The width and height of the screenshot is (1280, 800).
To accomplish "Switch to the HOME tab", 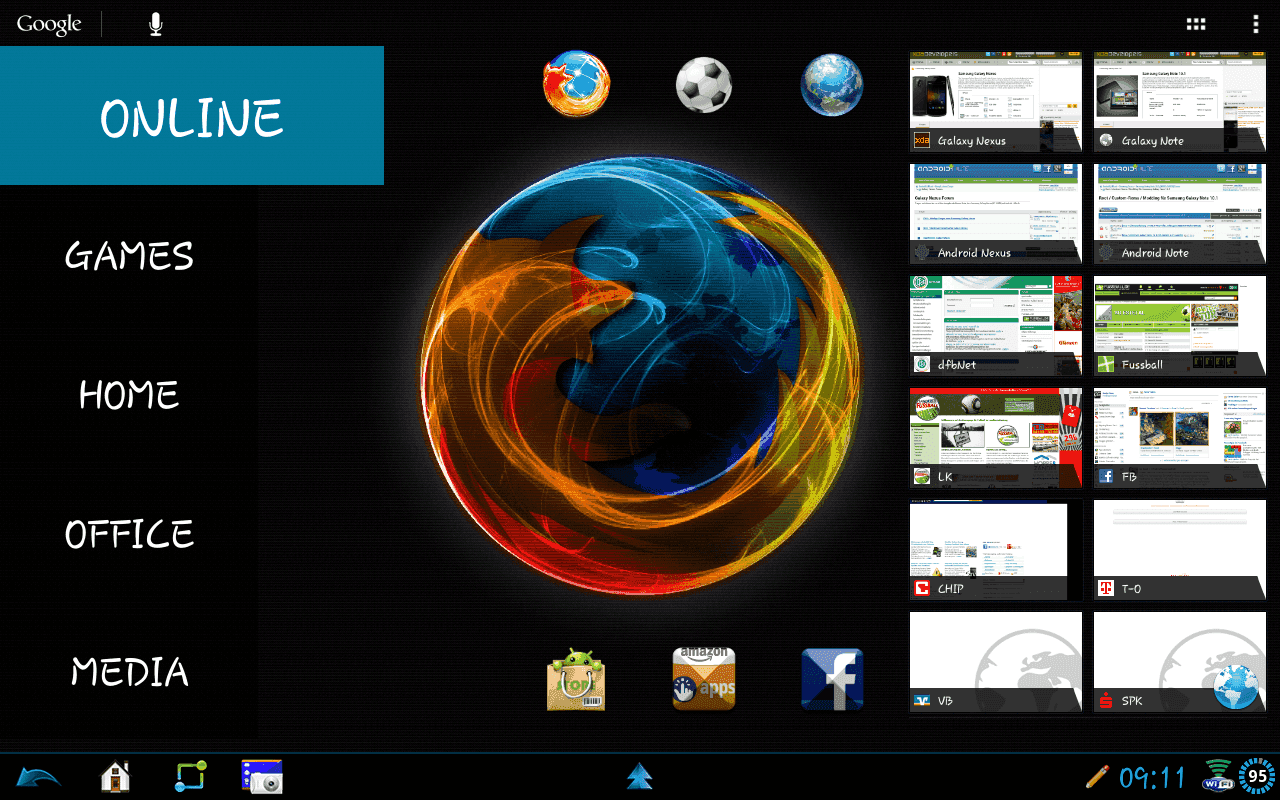I will point(129,394).
